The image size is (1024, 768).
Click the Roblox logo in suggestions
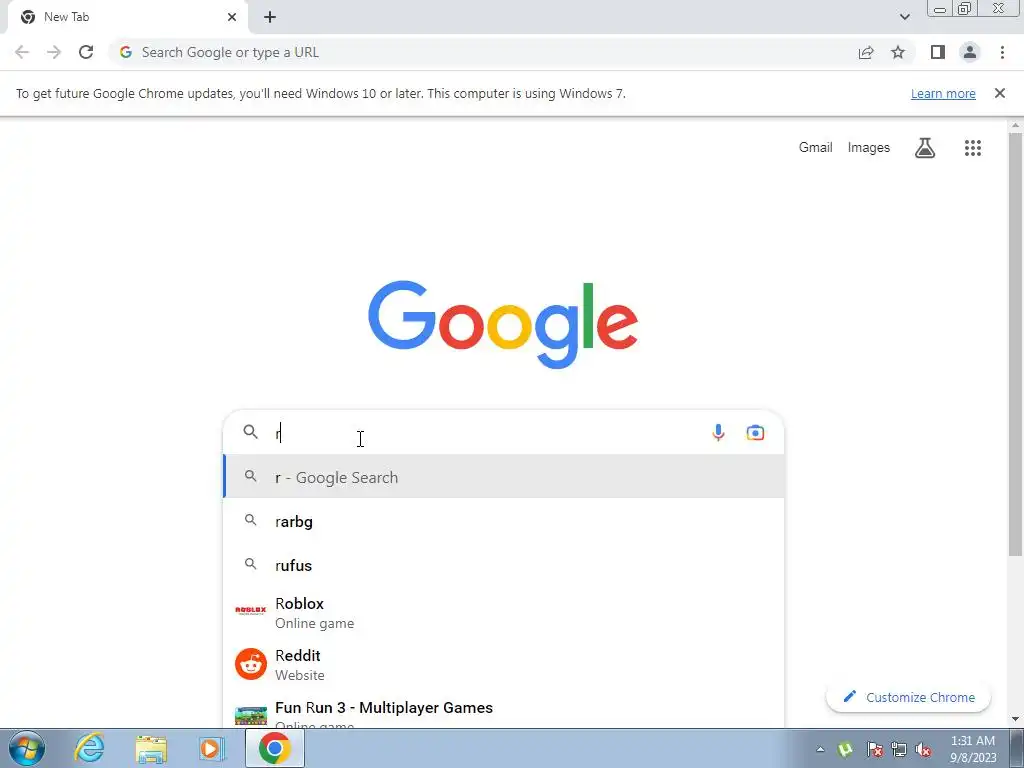point(251,611)
